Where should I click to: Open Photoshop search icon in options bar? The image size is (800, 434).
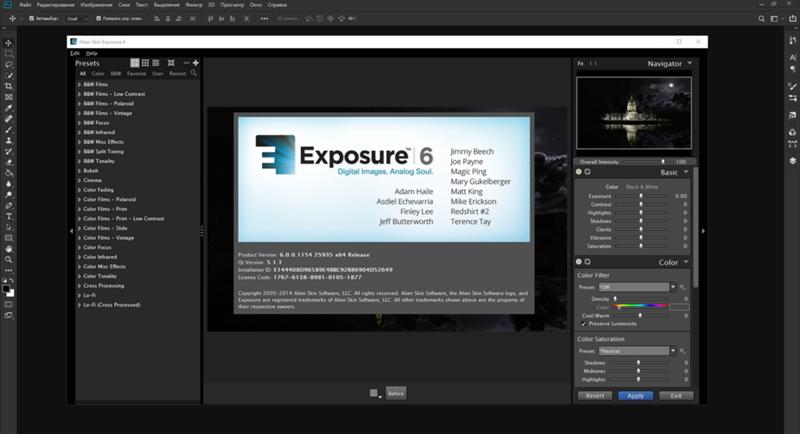762,19
